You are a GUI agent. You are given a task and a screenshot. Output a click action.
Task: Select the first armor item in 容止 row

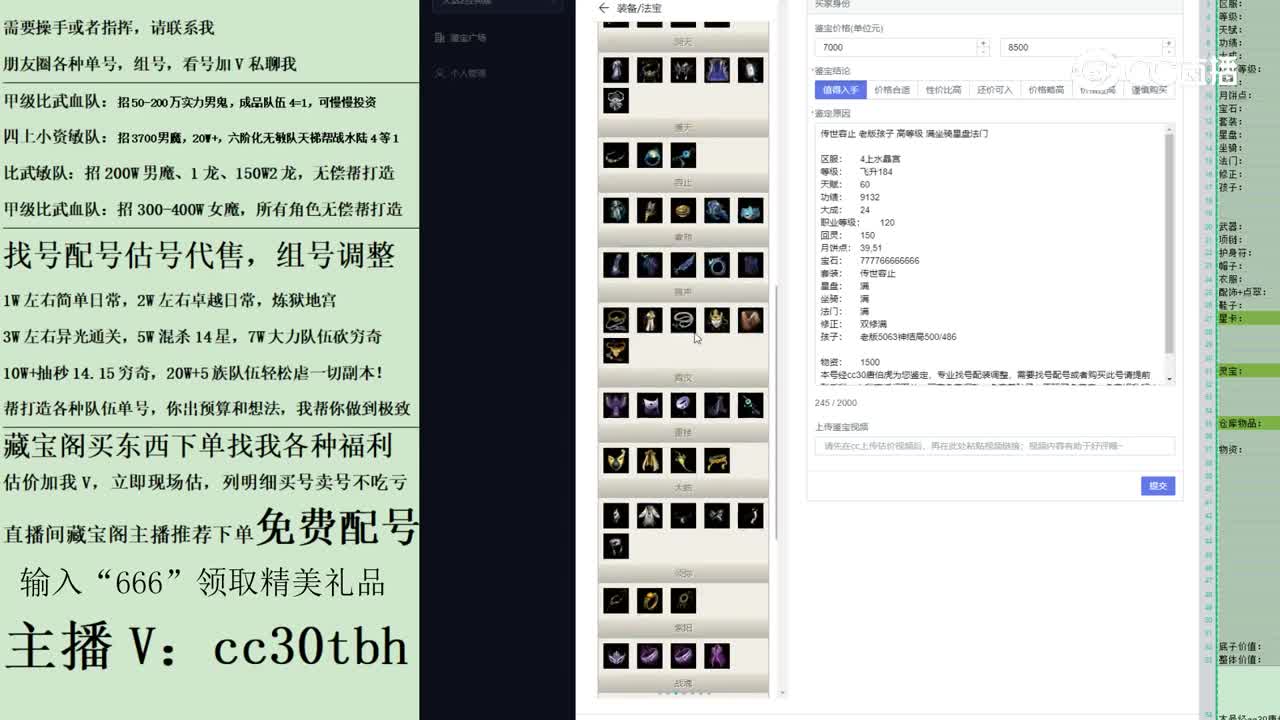(616, 210)
